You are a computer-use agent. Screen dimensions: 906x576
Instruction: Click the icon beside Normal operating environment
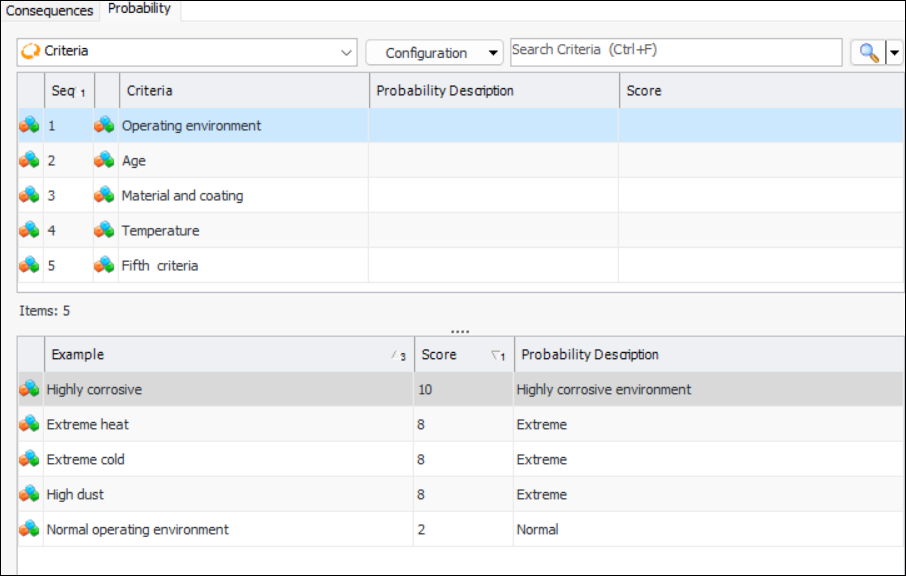(x=30, y=530)
